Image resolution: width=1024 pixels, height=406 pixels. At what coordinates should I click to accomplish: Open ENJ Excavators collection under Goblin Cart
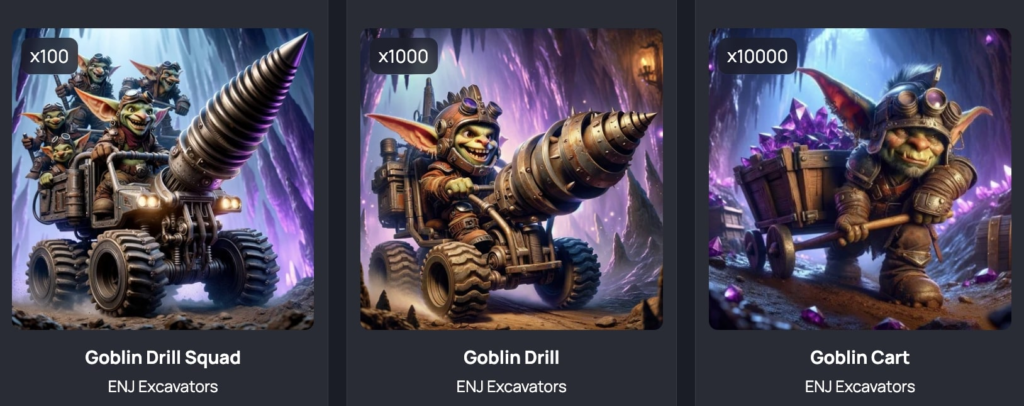860,386
